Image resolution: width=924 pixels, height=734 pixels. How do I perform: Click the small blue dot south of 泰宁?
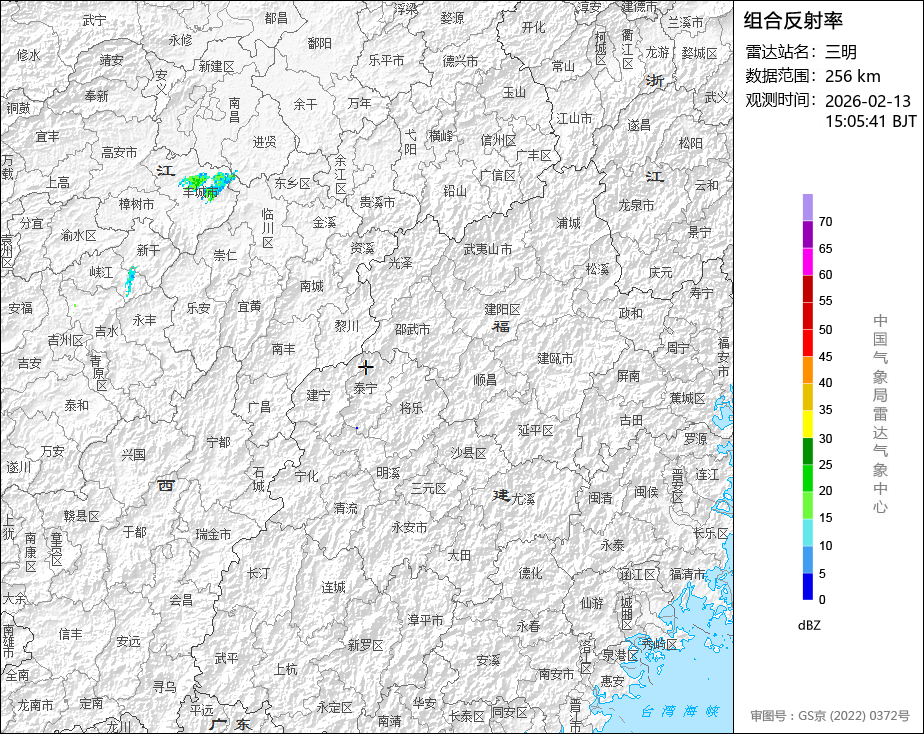click(x=357, y=428)
